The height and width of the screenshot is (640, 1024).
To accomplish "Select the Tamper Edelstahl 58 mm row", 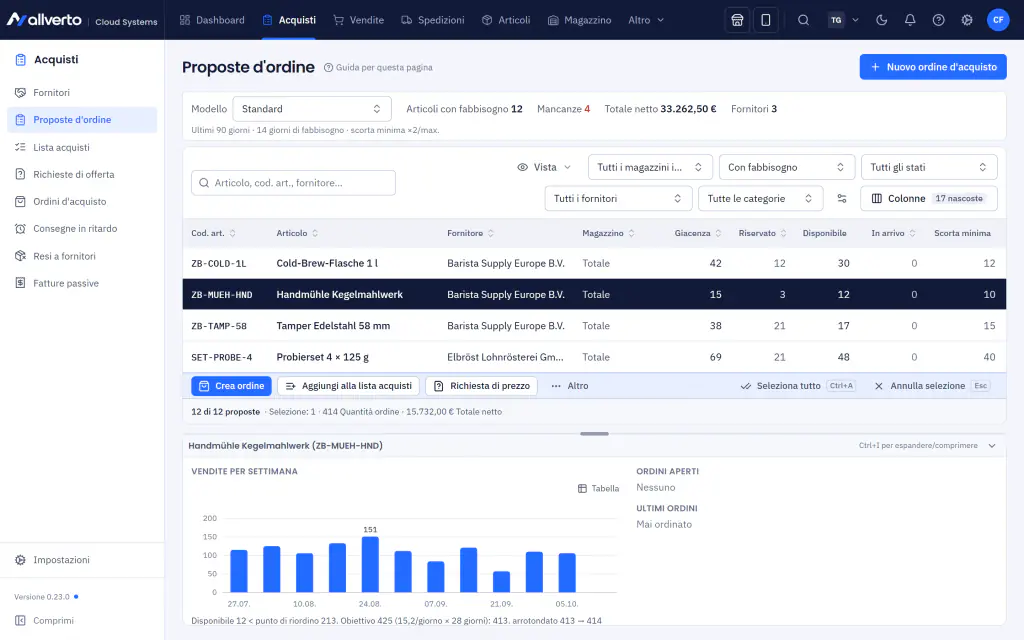I will coord(594,326).
